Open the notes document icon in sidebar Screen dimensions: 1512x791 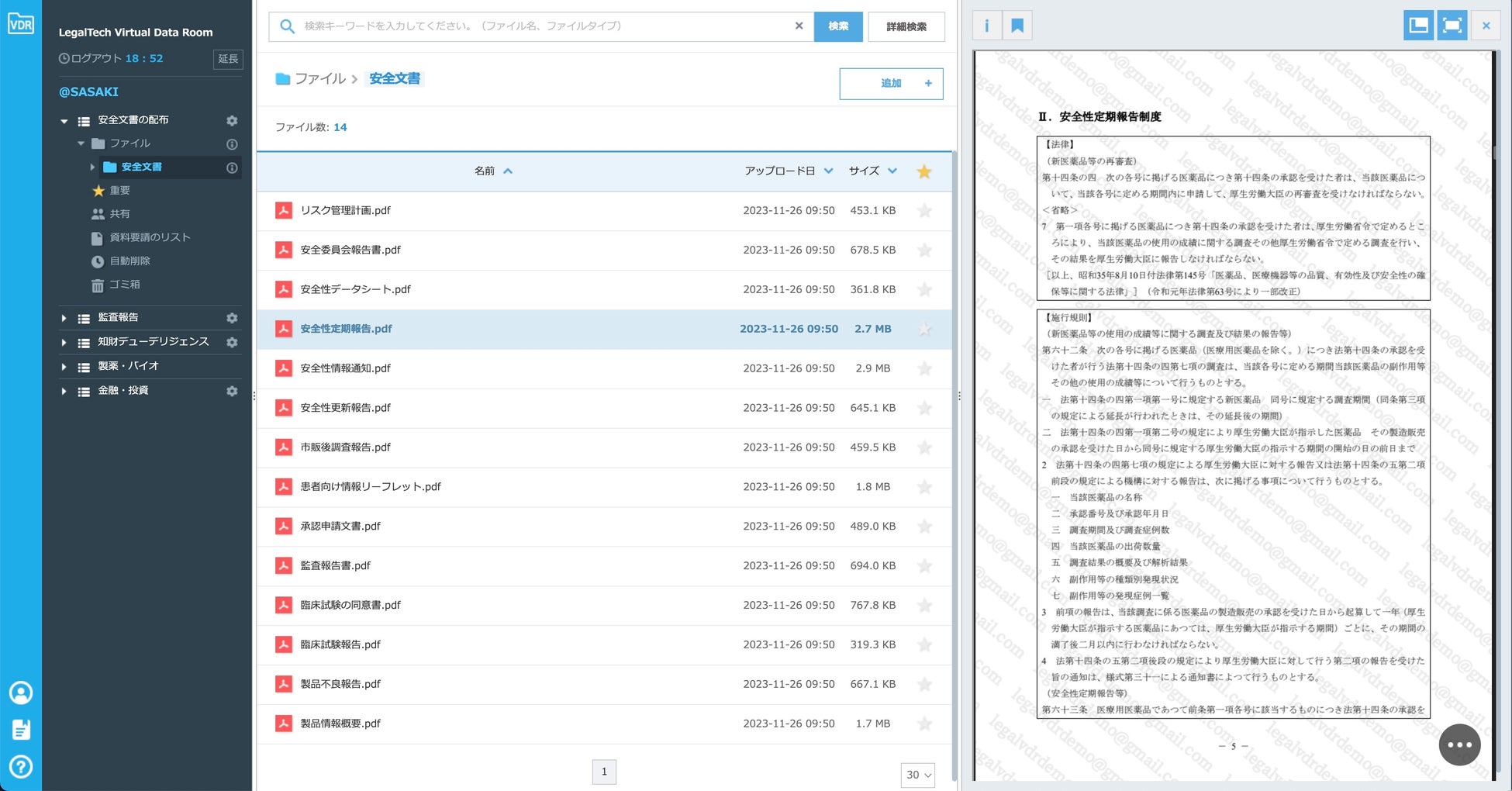point(21,730)
